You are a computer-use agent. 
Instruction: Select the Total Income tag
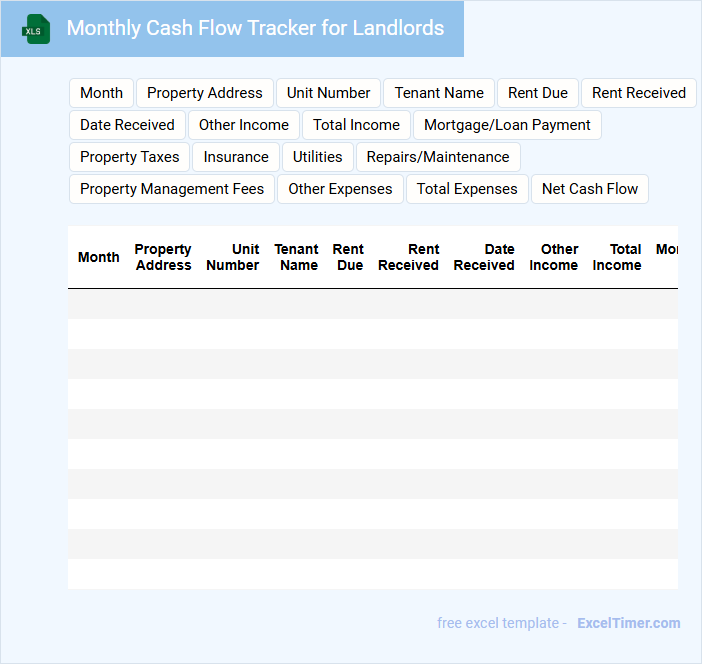pyautogui.click(x=356, y=125)
